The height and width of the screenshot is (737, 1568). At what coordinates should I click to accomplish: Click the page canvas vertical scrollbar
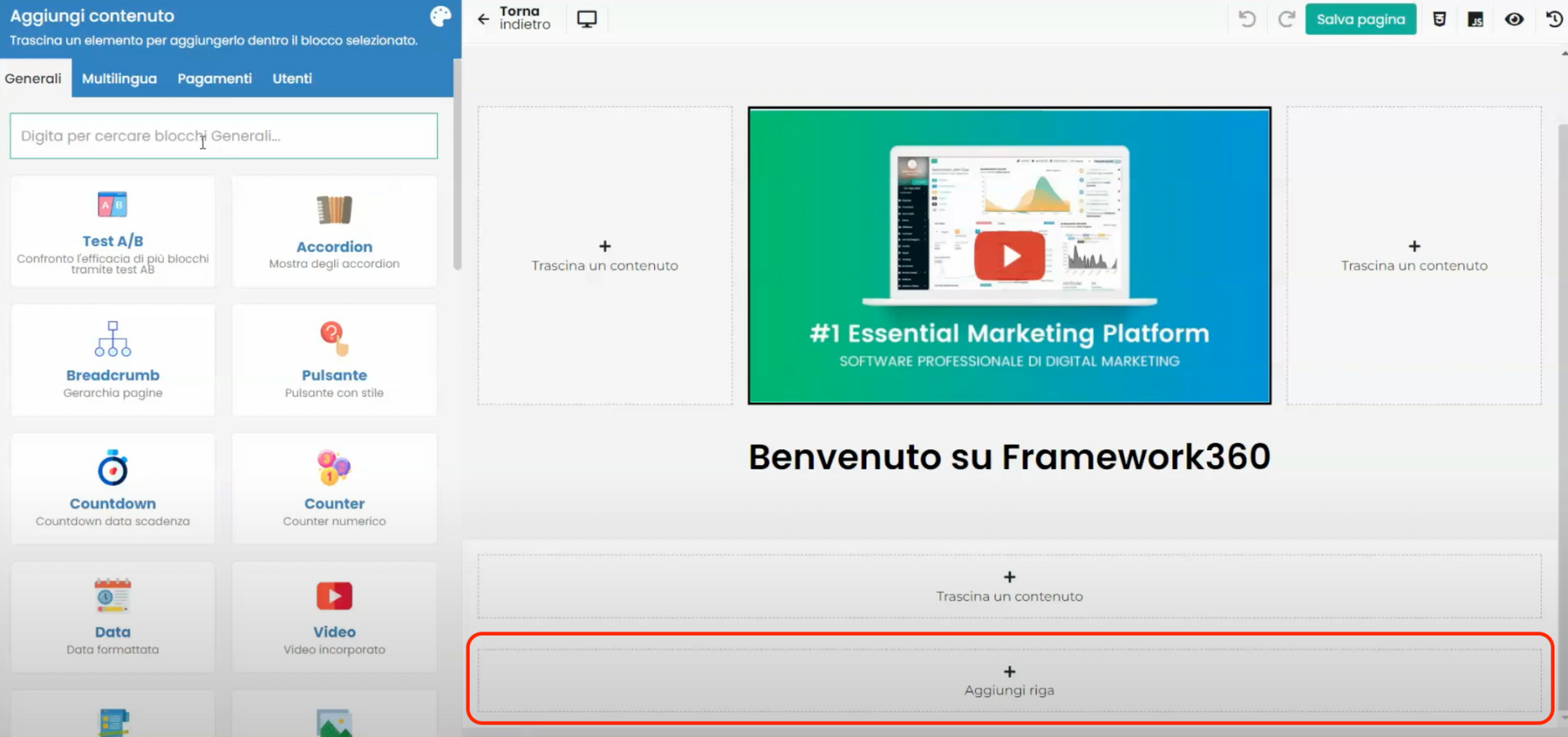click(x=1563, y=417)
